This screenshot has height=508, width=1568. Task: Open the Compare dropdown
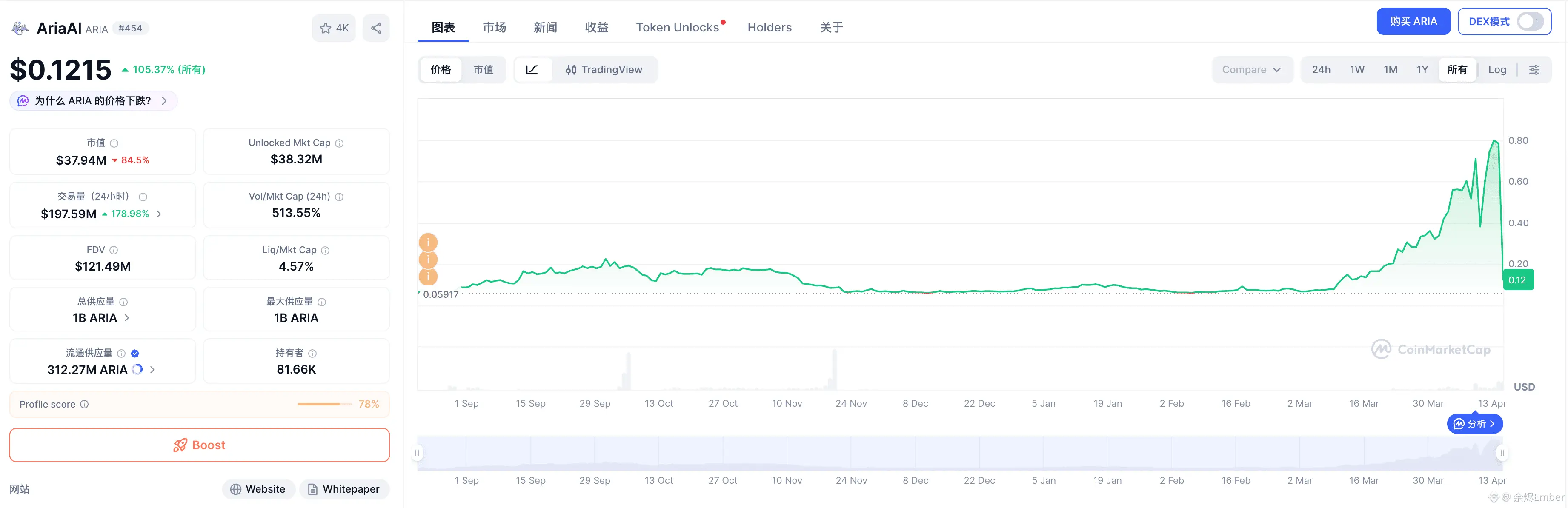[x=1251, y=69]
